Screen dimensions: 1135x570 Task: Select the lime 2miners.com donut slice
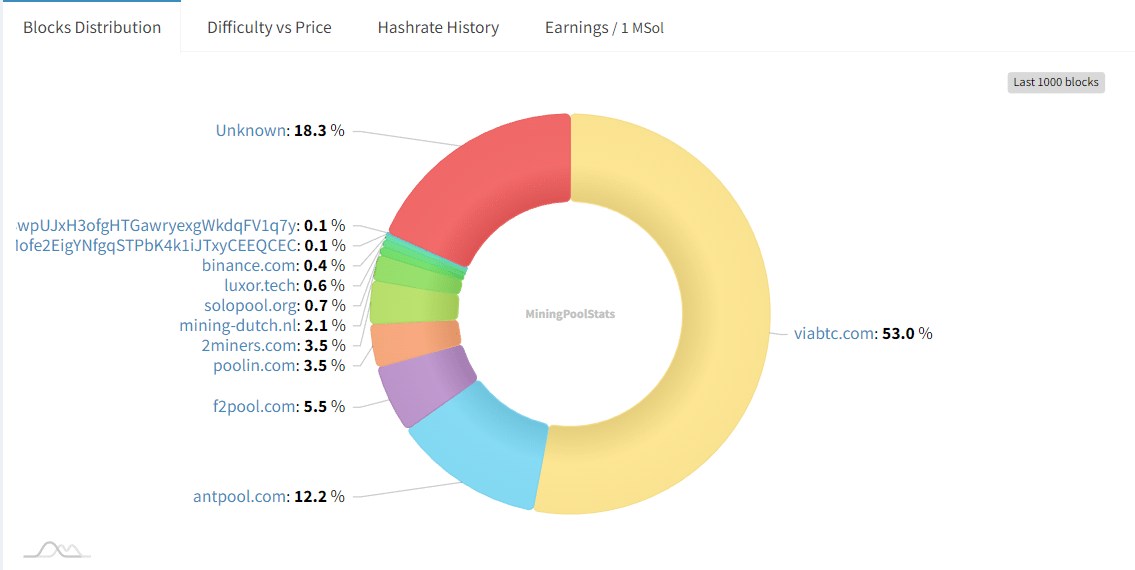point(413,302)
